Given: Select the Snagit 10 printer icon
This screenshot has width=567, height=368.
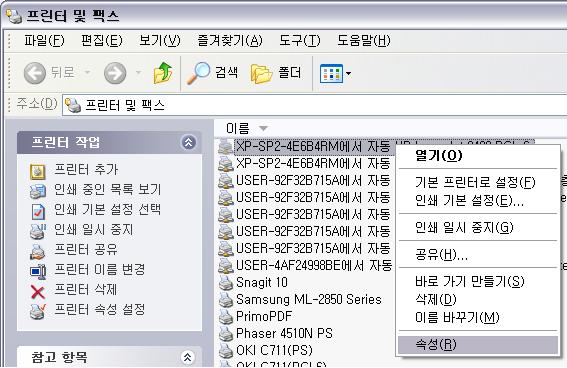Looking at the screenshot, I should pyautogui.click(x=226, y=283).
